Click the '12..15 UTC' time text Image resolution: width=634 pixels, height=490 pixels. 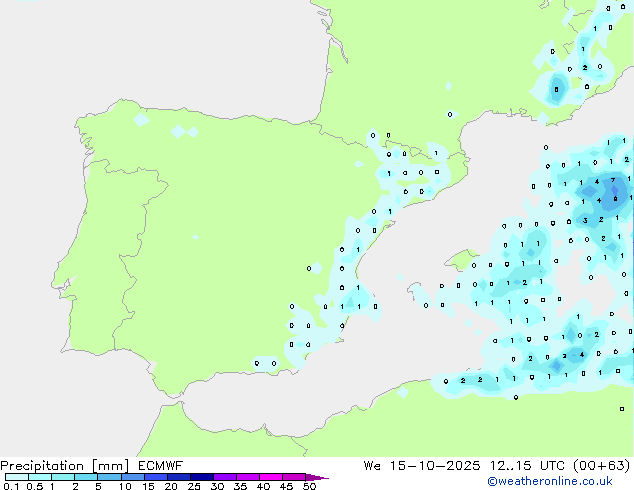pos(527,466)
